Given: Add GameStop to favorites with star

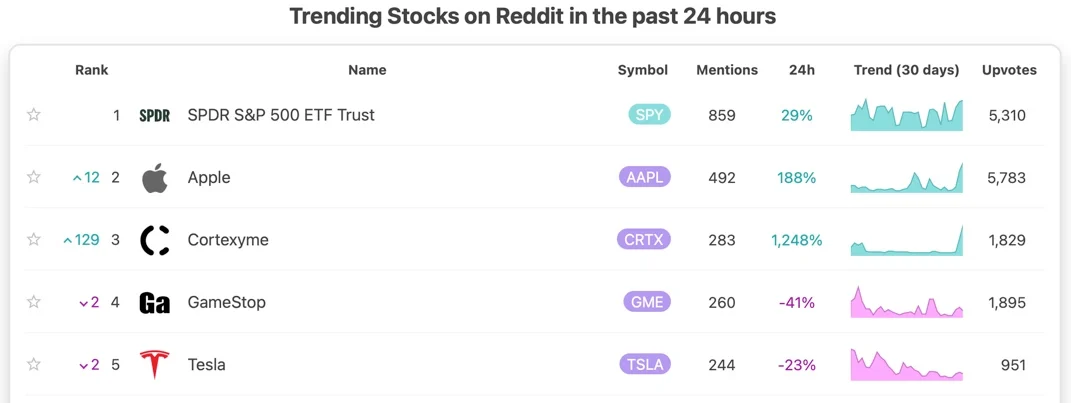Looking at the screenshot, I should 34,302.
